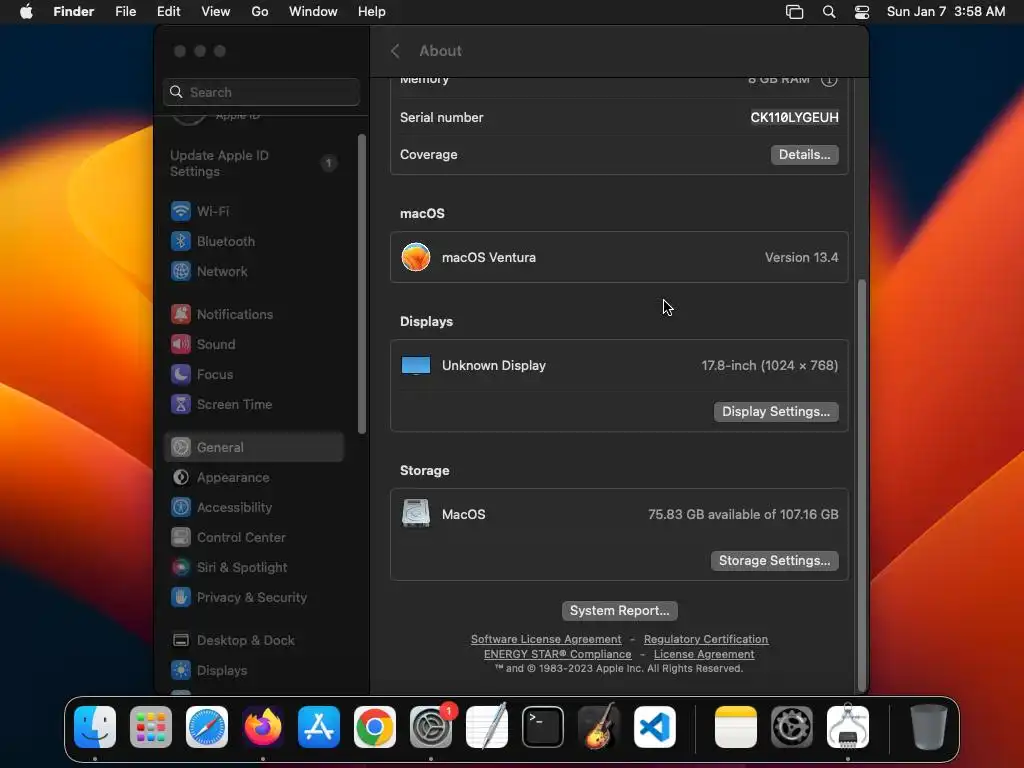Open Control Center in menu bar
The width and height of the screenshot is (1024, 768).
(862, 12)
